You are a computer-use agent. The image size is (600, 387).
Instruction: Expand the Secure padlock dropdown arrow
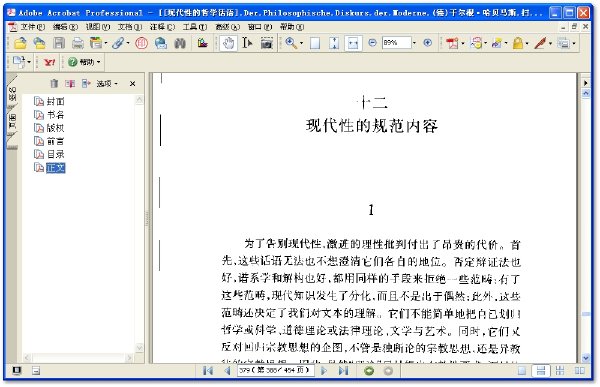(527, 43)
